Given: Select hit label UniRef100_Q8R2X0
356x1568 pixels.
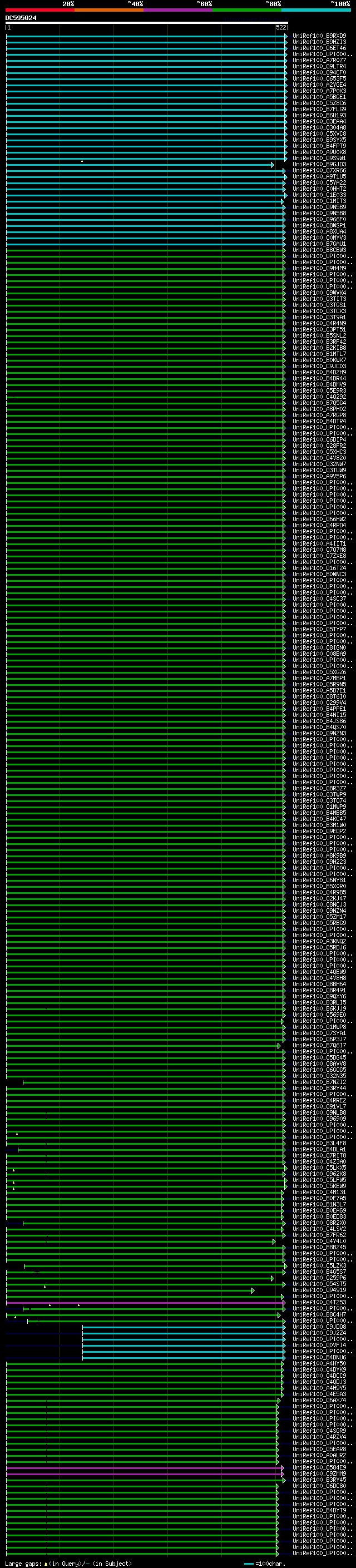Looking at the screenshot, I should click(319, 1223).
